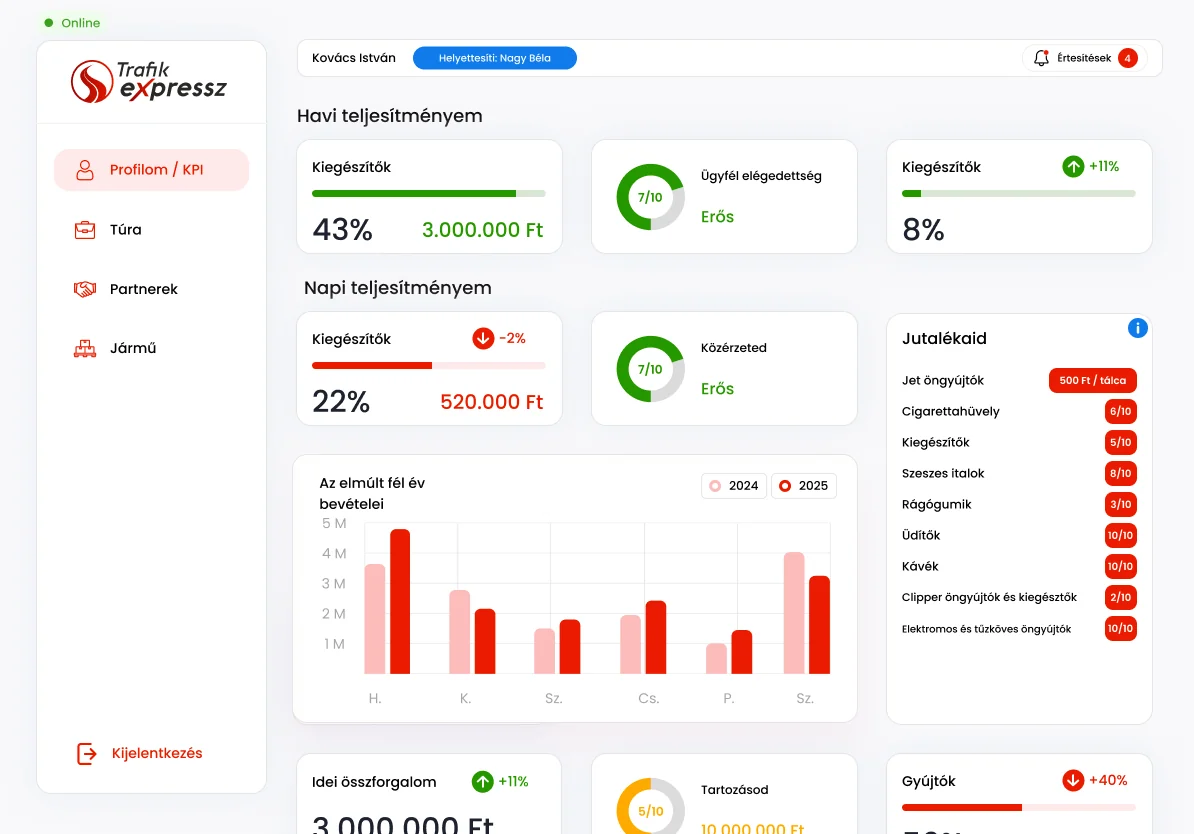Screen dimensions: 1194x834
Task: Click the Trafik Expressz flame logo
Action: pos(92,81)
